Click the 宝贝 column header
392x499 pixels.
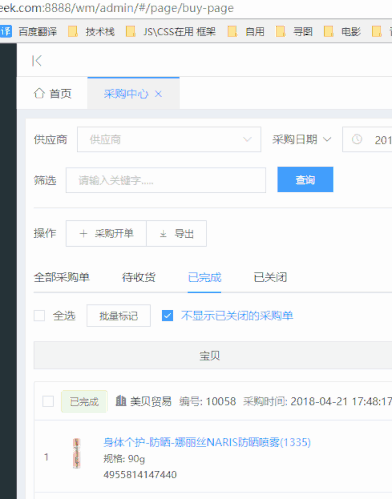tap(210, 356)
